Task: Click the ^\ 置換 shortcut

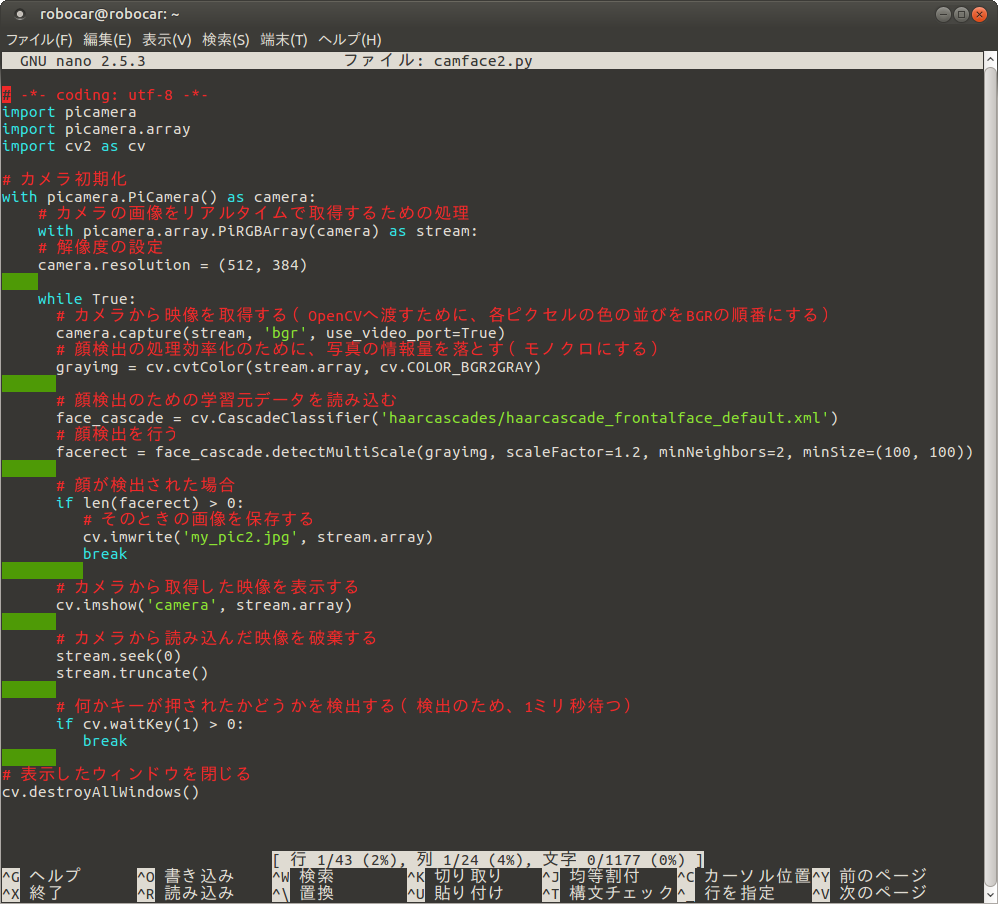Action: pyautogui.click(x=304, y=893)
